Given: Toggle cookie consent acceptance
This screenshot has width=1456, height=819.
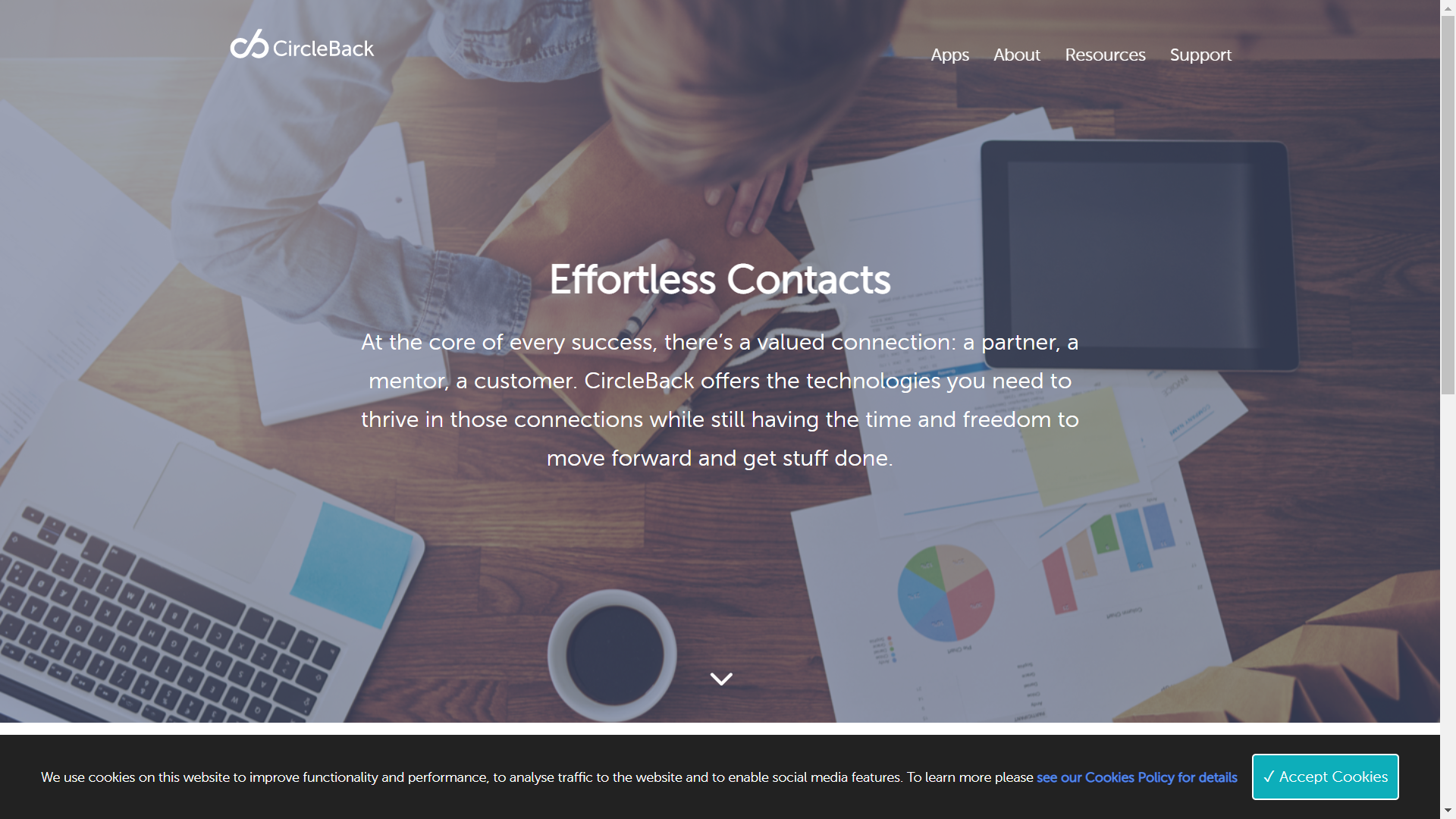Looking at the screenshot, I should coord(1325,776).
